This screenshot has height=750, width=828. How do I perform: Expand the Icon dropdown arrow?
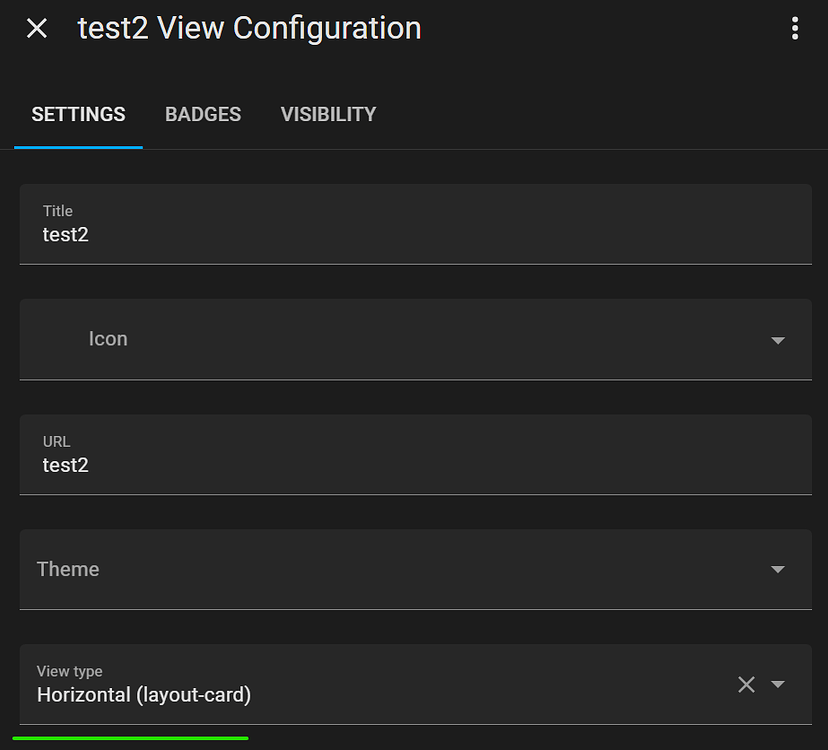(x=777, y=340)
